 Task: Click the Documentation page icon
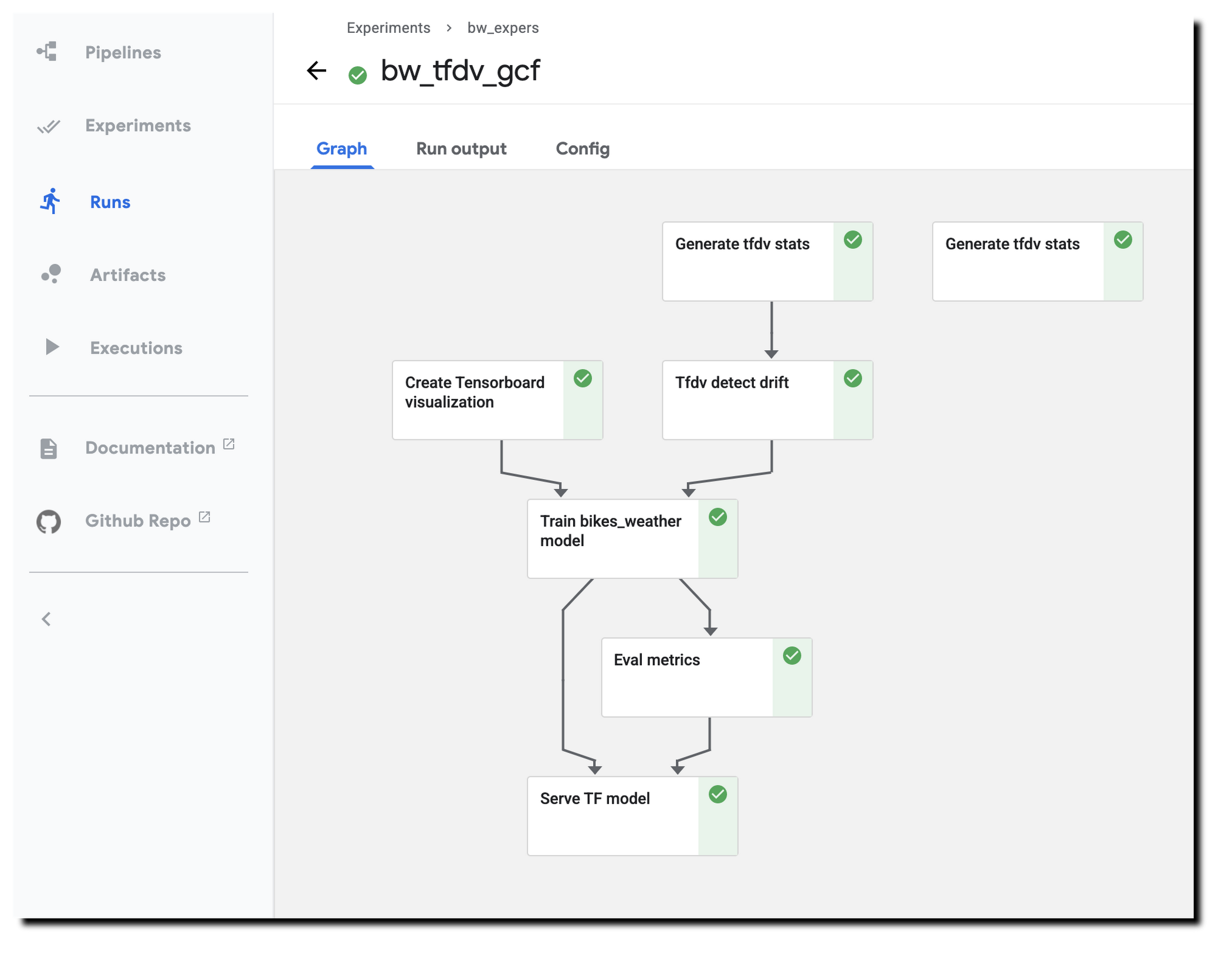(x=49, y=448)
